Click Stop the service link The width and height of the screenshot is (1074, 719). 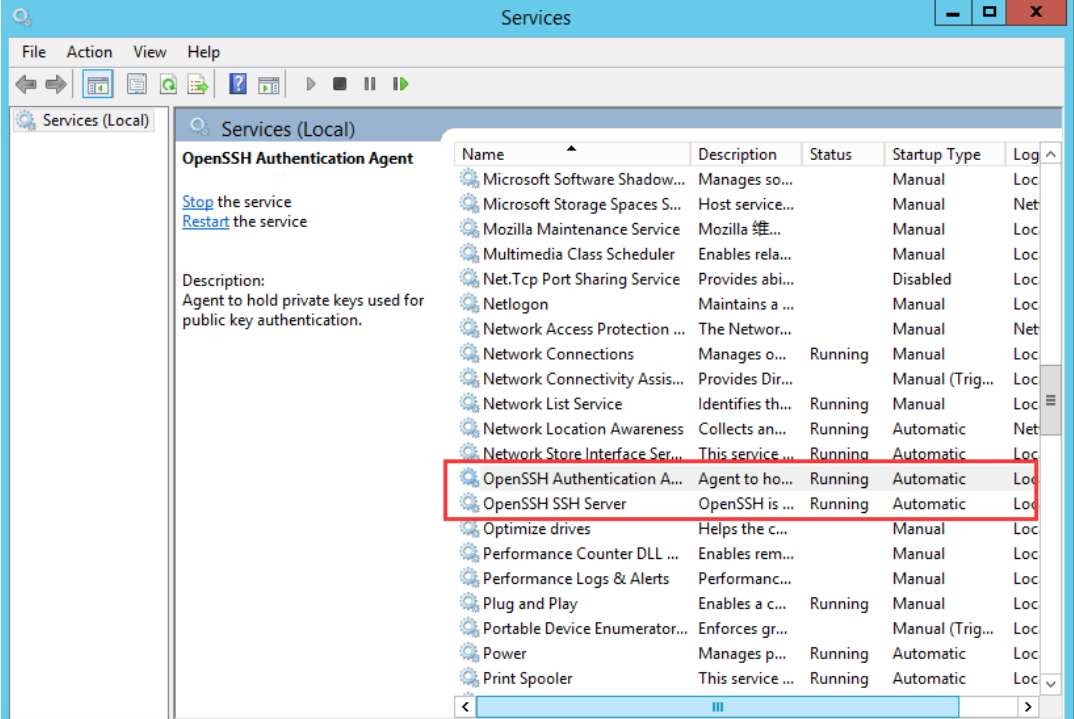pyautogui.click(x=197, y=202)
